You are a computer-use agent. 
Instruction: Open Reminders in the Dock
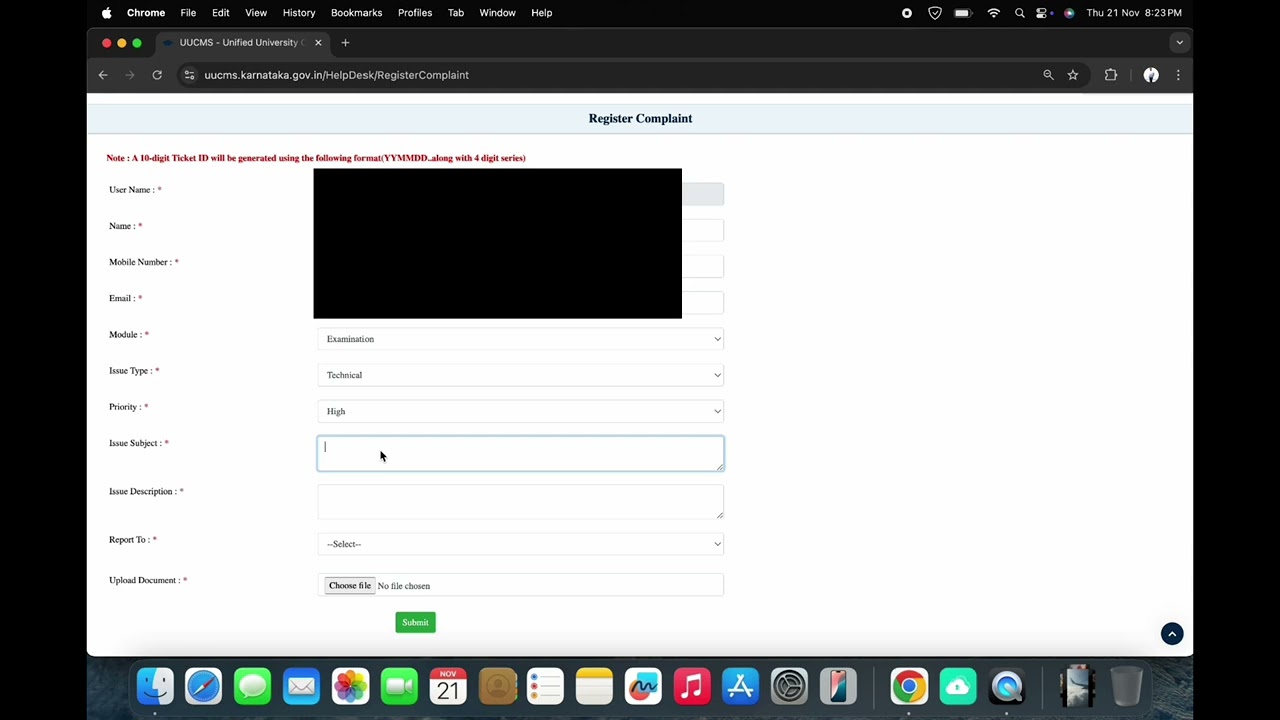pos(545,687)
